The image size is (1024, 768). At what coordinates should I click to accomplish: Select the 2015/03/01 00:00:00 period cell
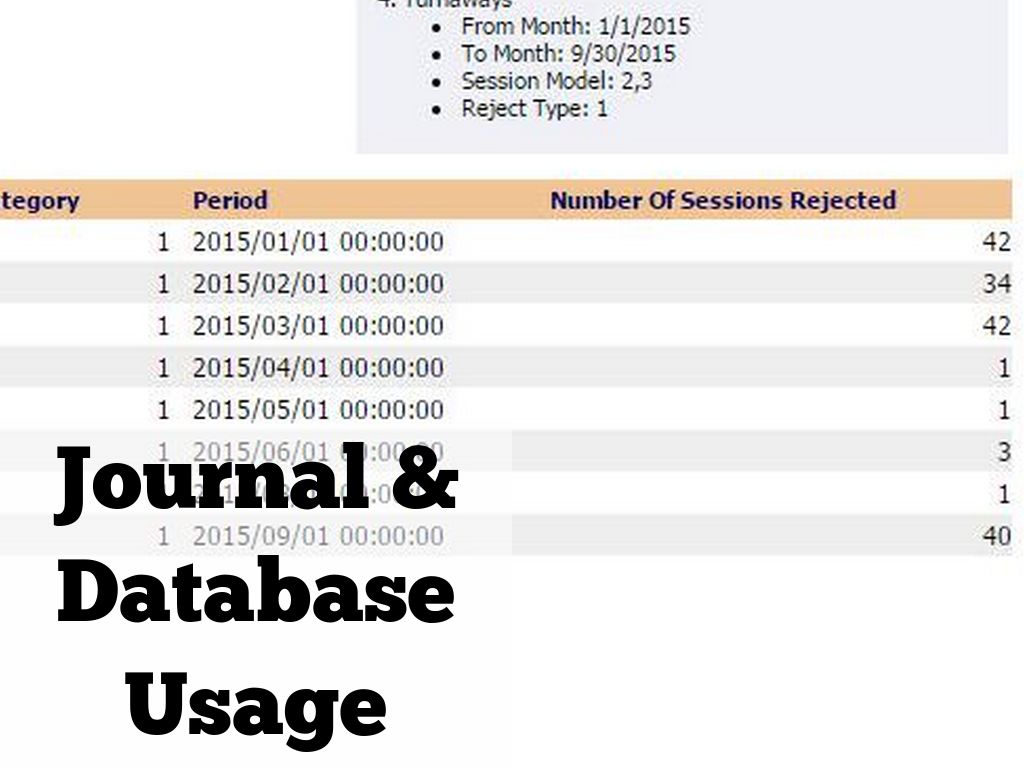(x=318, y=326)
